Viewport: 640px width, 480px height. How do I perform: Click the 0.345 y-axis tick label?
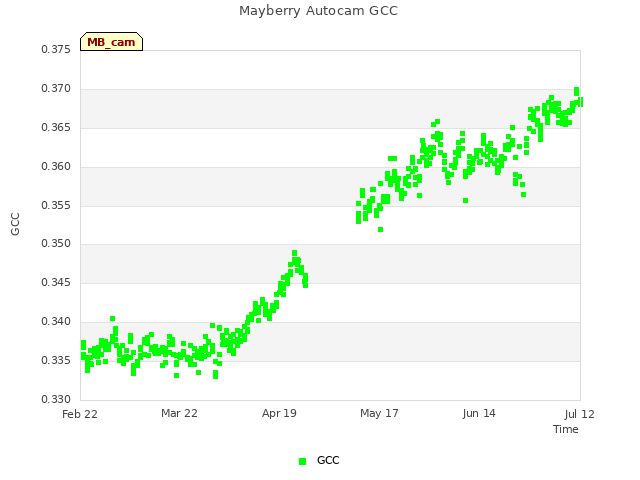(56, 282)
